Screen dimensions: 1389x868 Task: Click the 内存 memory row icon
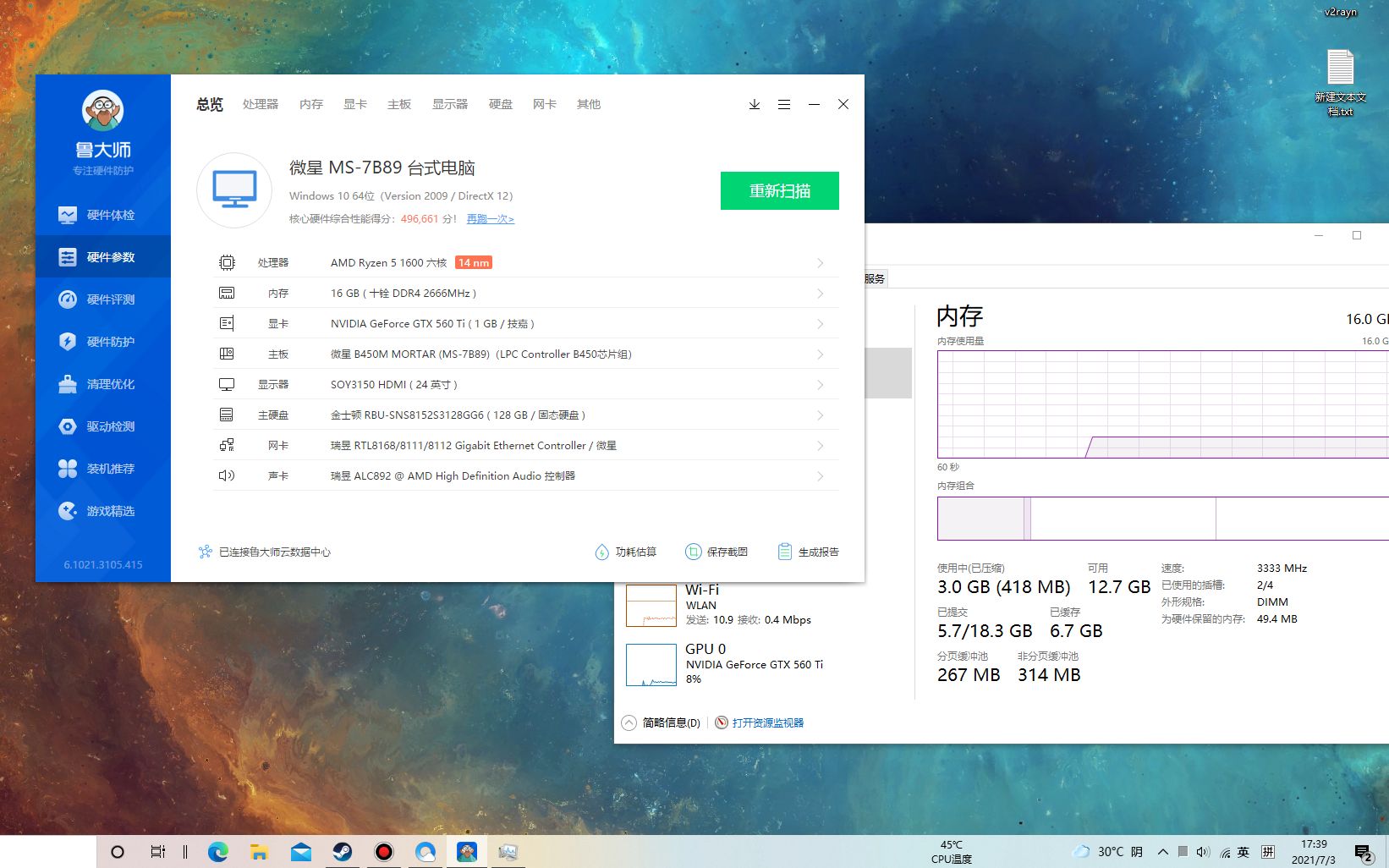pos(227,294)
